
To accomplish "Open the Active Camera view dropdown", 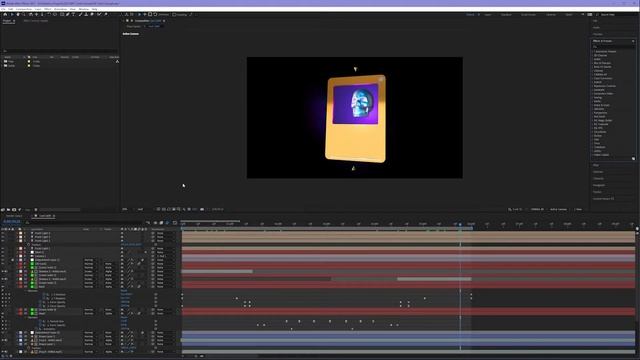I will click(x=558, y=209).
